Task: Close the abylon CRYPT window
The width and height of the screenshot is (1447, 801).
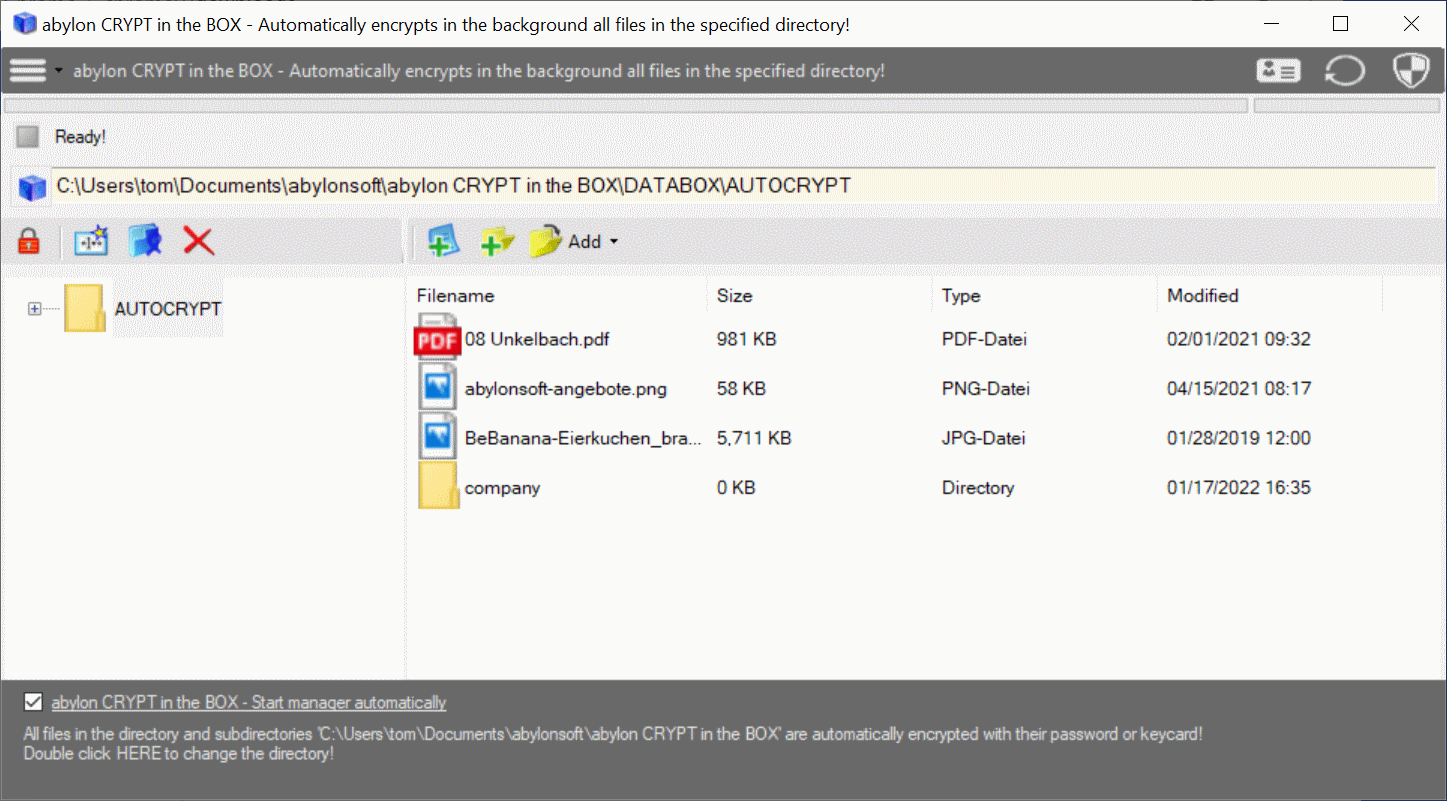Action: (x=1411, y=24)
